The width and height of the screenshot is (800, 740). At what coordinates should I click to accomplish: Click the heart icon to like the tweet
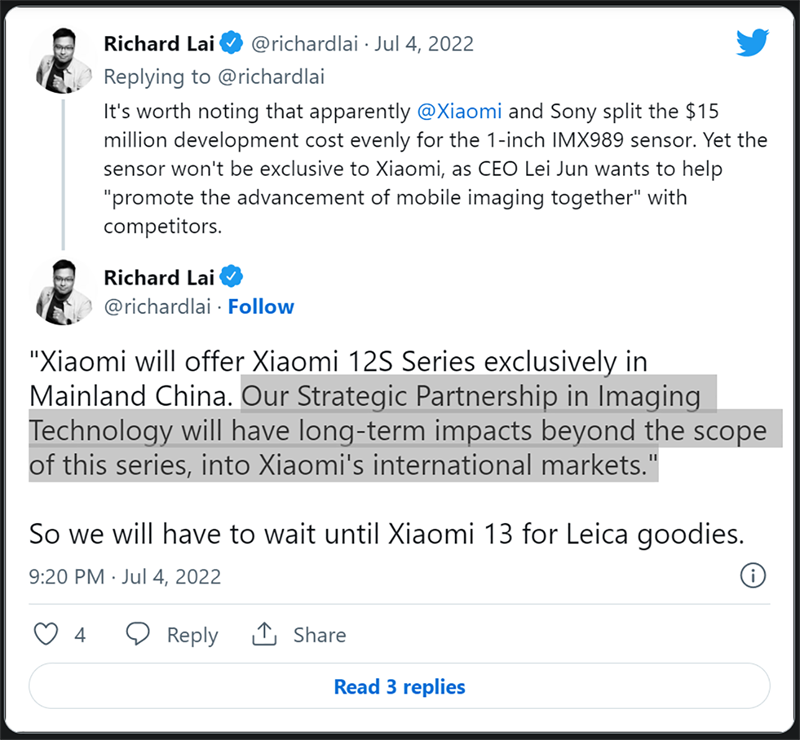[x=45, y=634]
